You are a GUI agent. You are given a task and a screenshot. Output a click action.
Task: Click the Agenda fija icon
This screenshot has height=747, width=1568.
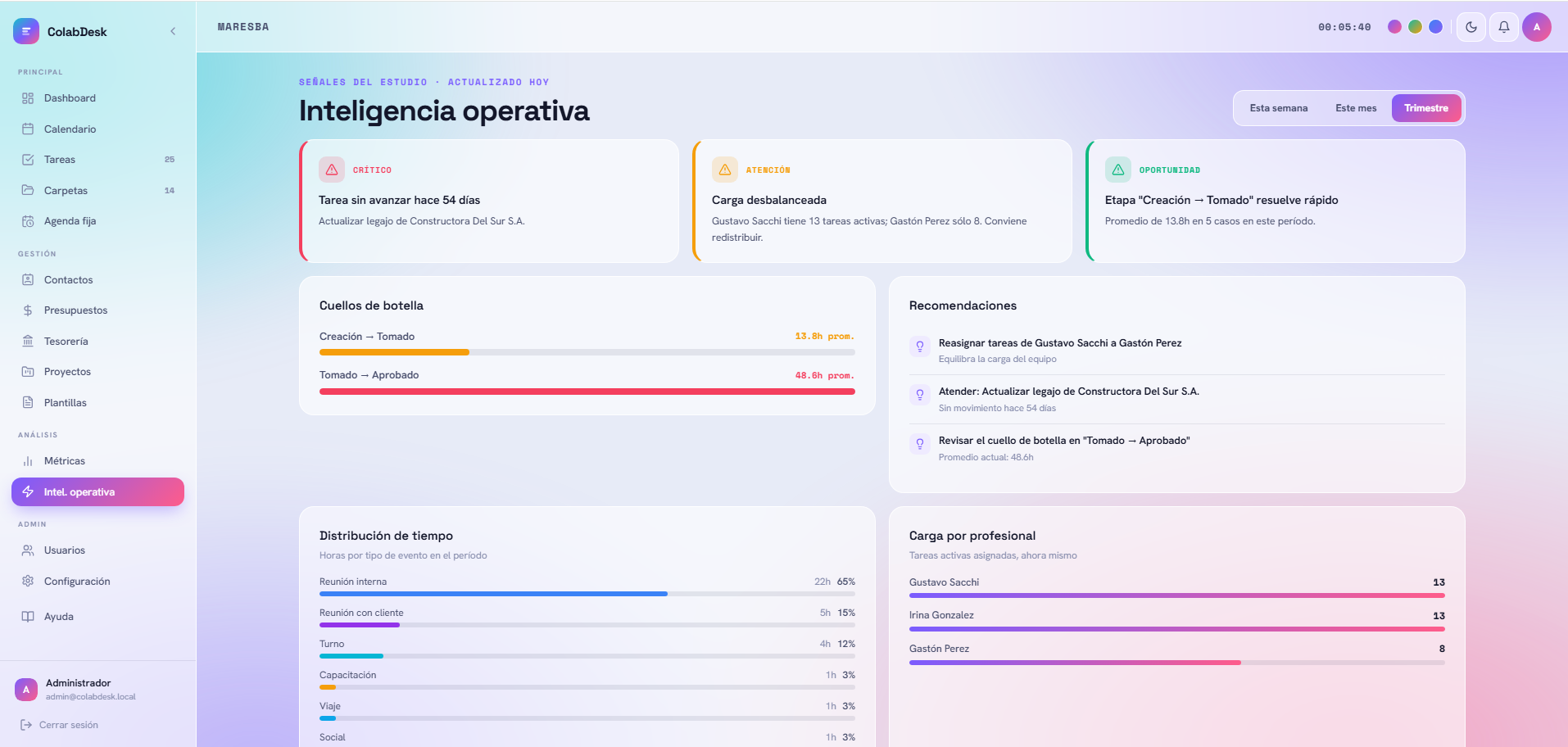(28, 221)
